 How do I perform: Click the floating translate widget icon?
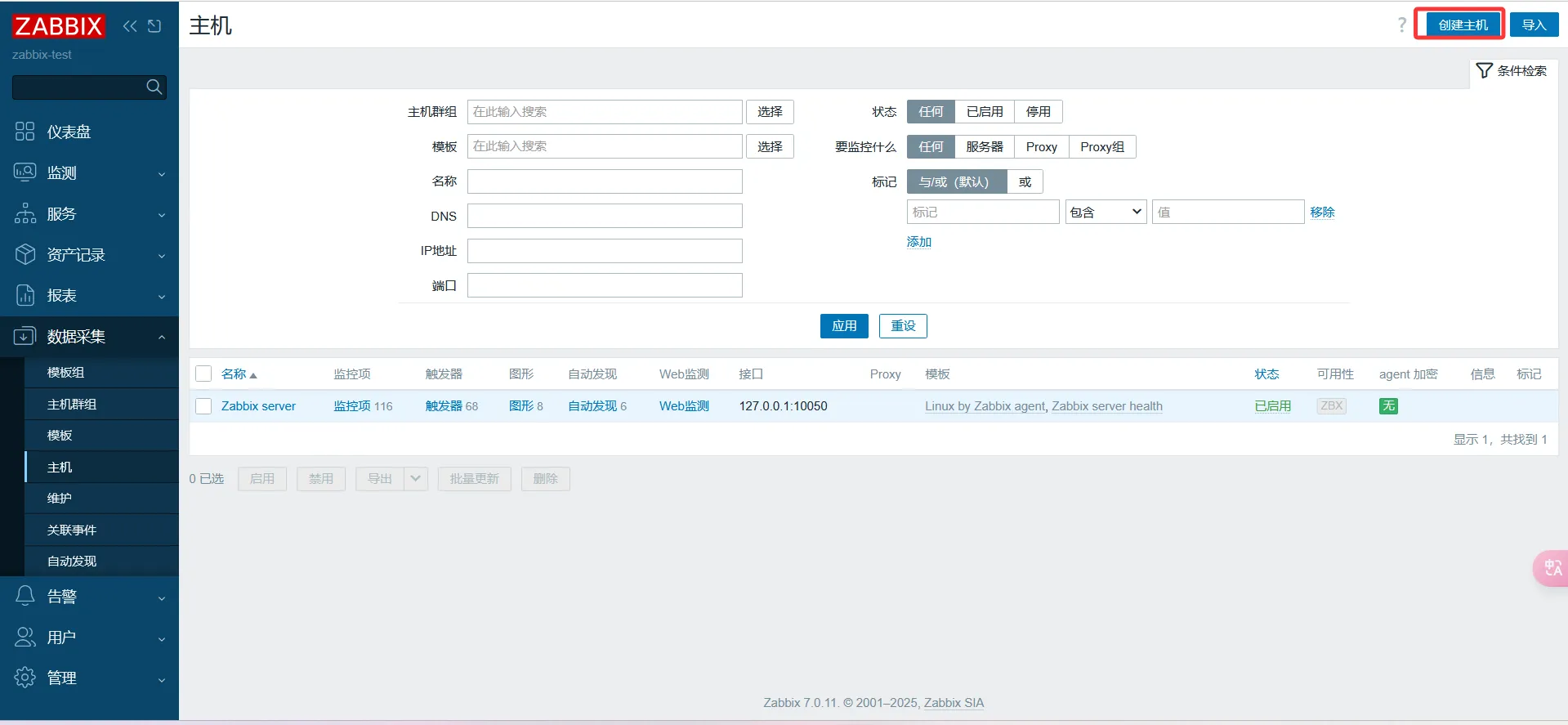(1552, 568)
